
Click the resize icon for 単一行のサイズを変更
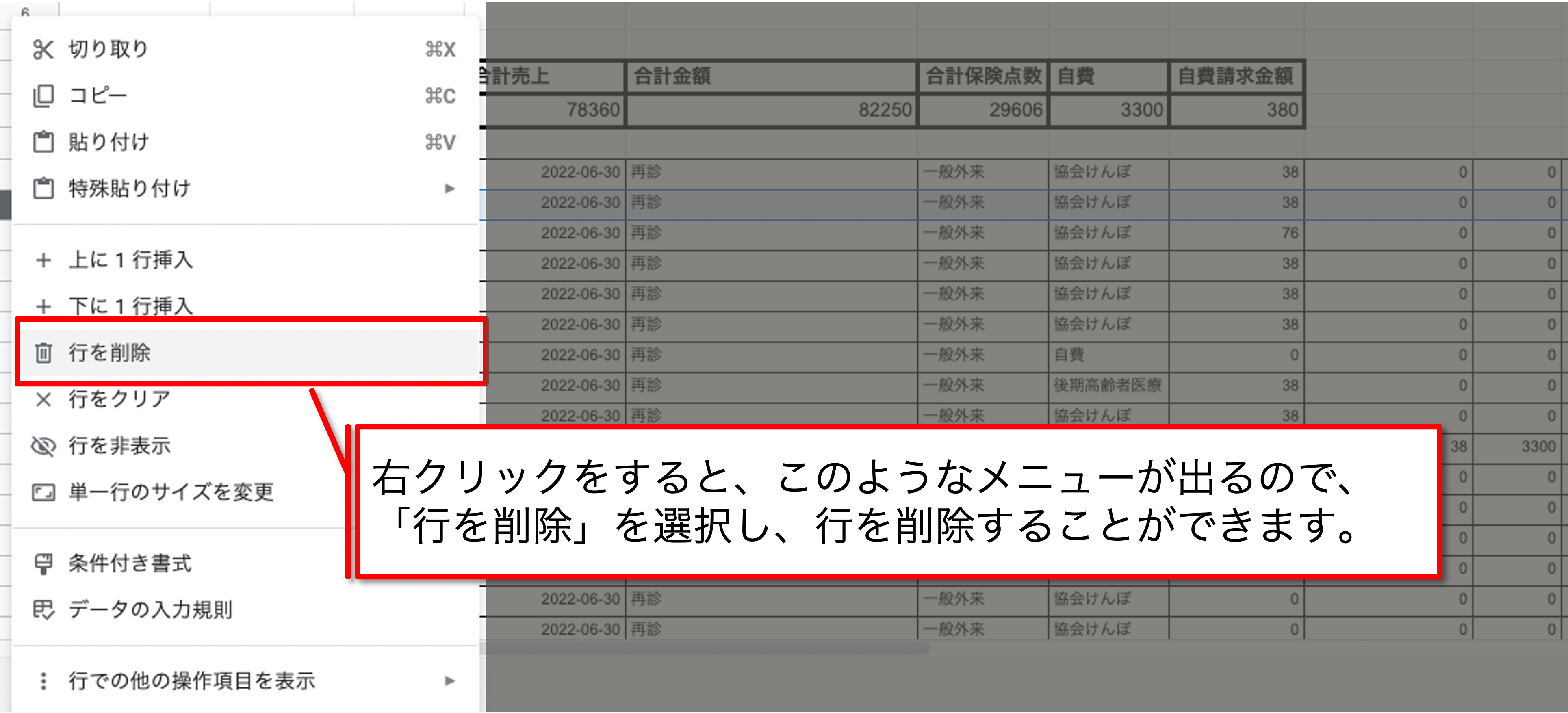click(x=43, y=492)
